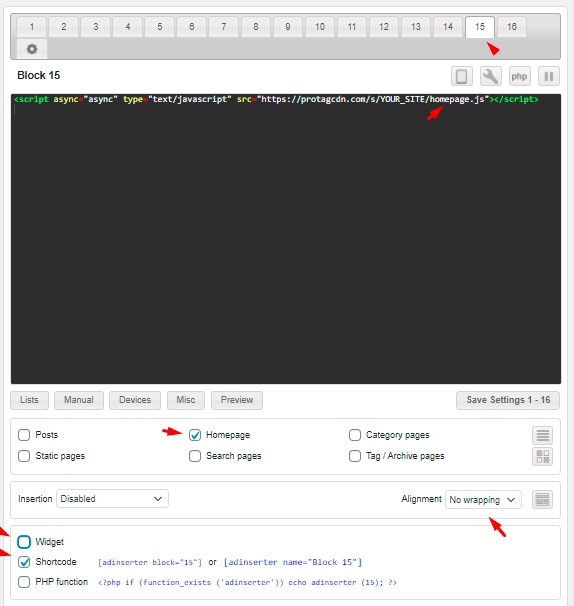Open block tab 16
574x606 pixels.
tap(512, 27)
